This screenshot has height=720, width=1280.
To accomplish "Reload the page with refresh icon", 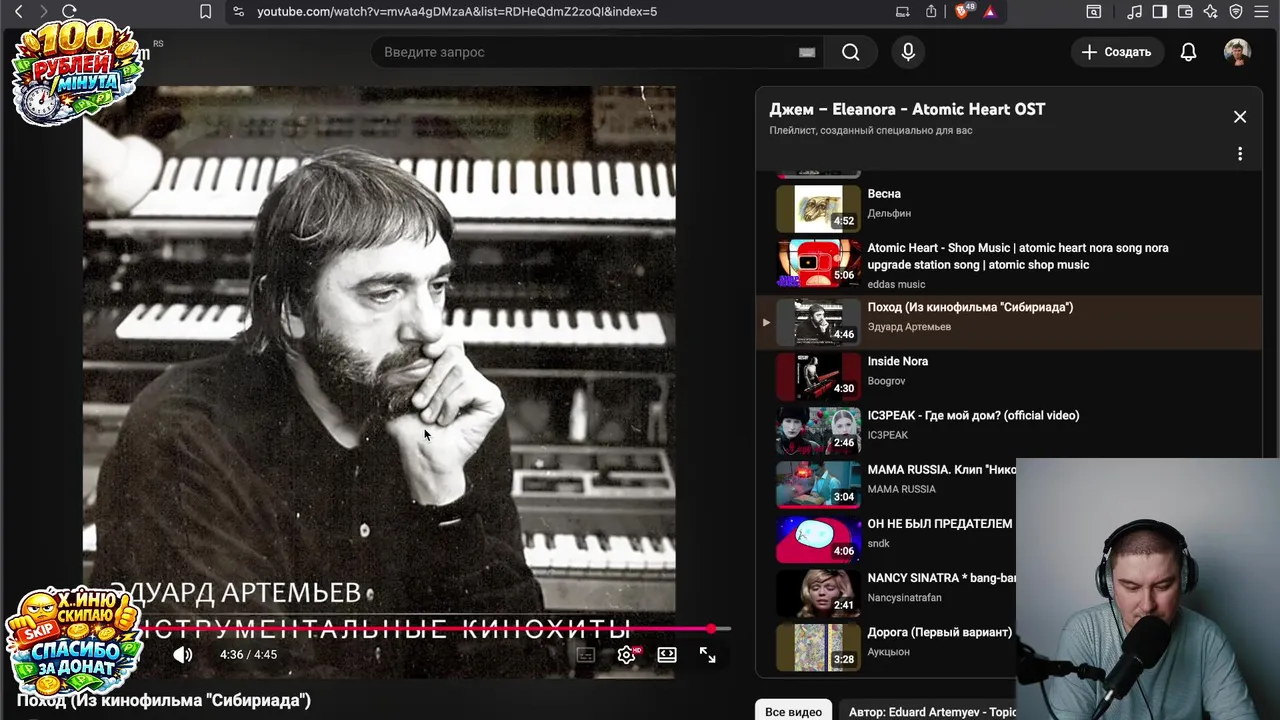I will [x=69, y=12].
